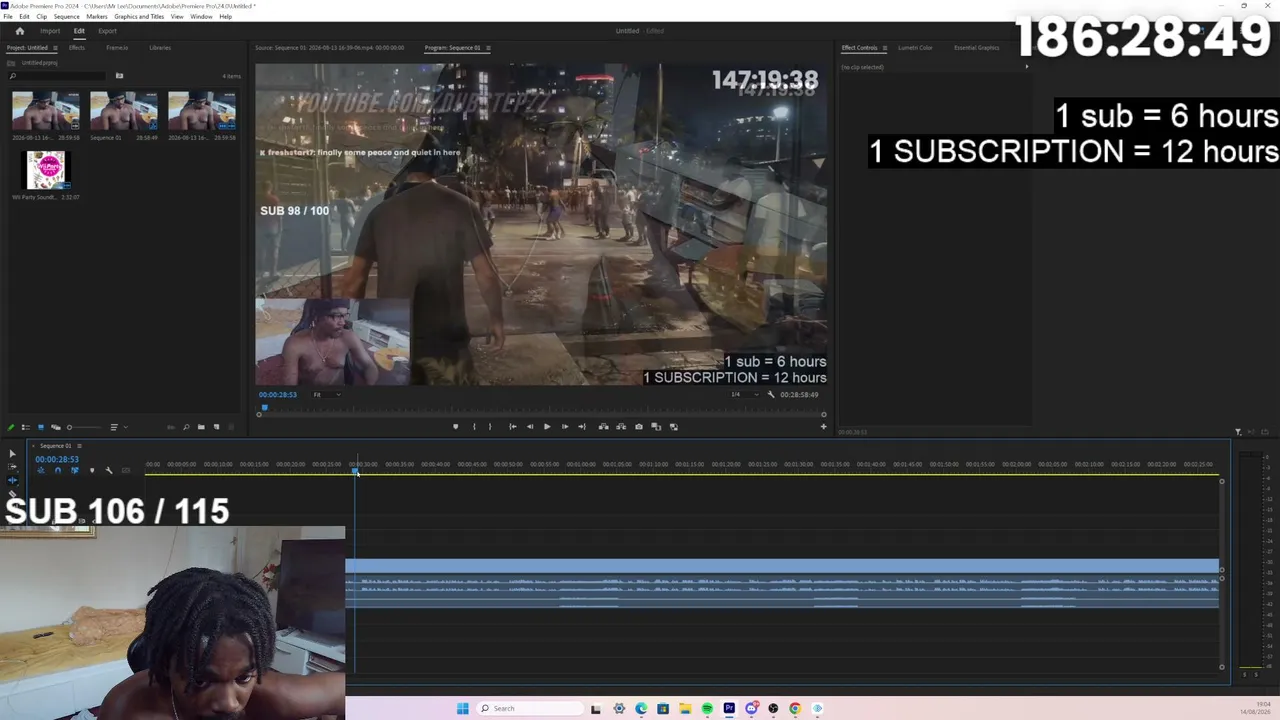This screenshot has height=720, width=1280.
Task: Open the Sequence menu
Action: point(66,17)
